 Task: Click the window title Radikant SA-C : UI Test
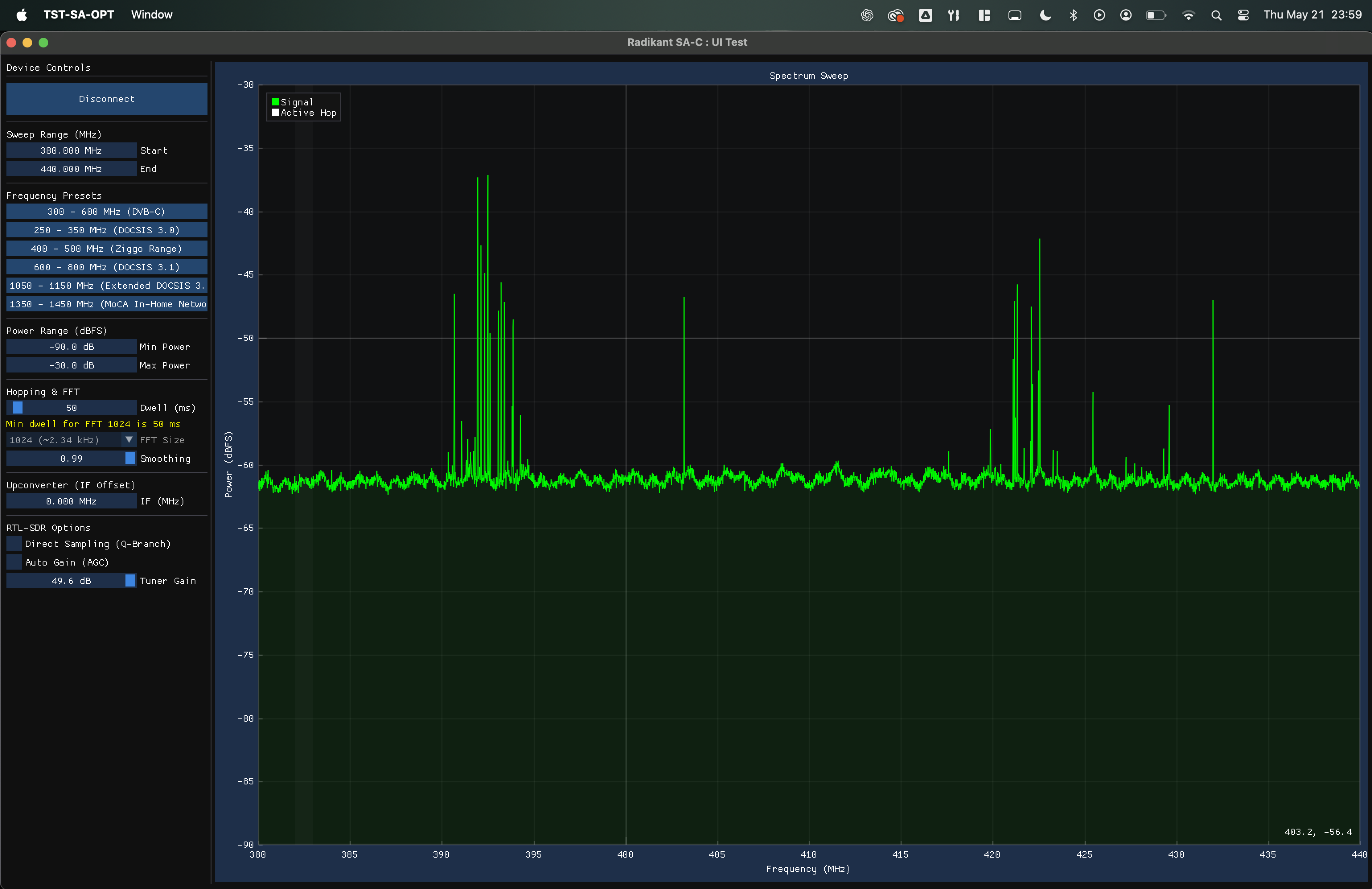pyautogui.click(x=686, y=42)
